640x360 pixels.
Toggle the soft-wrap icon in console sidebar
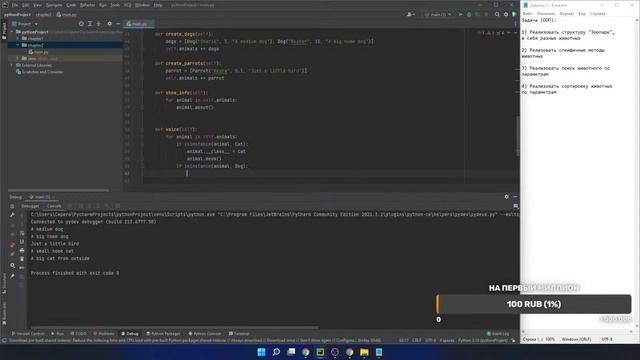(22, 233)
